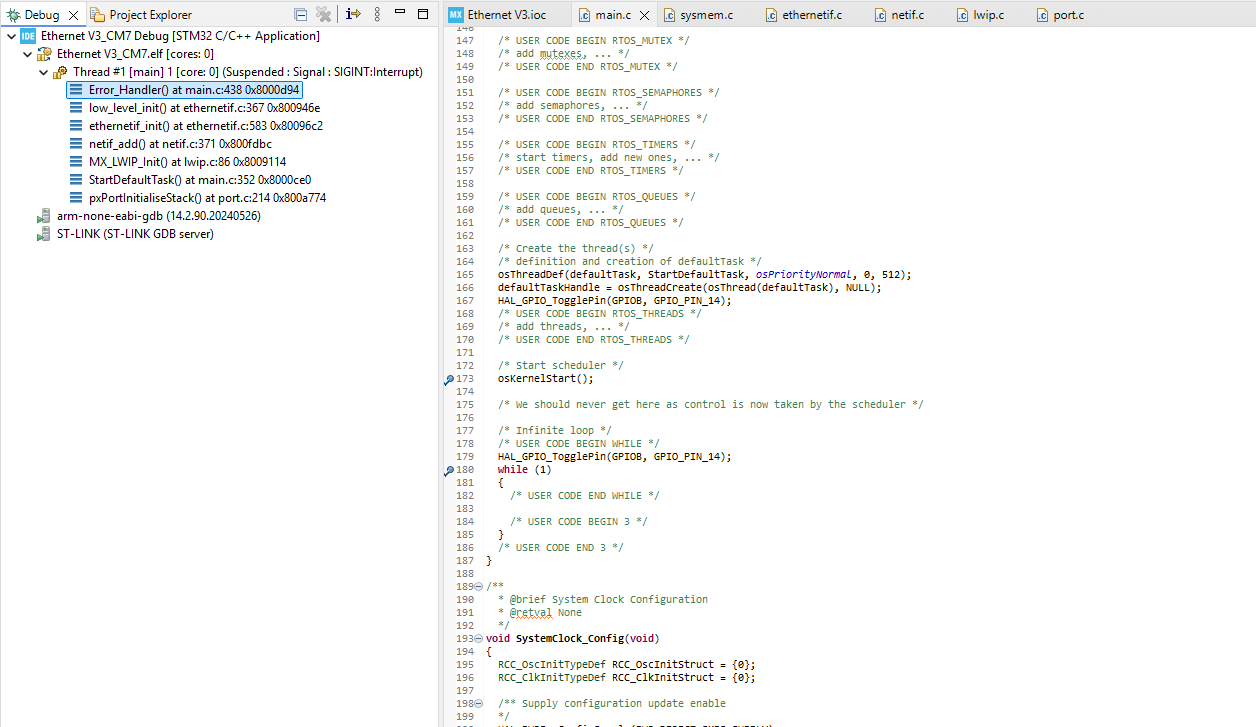Click the bug icon on the Debug tab
This screenshot has height=727, width=1256.
point(12,14)
